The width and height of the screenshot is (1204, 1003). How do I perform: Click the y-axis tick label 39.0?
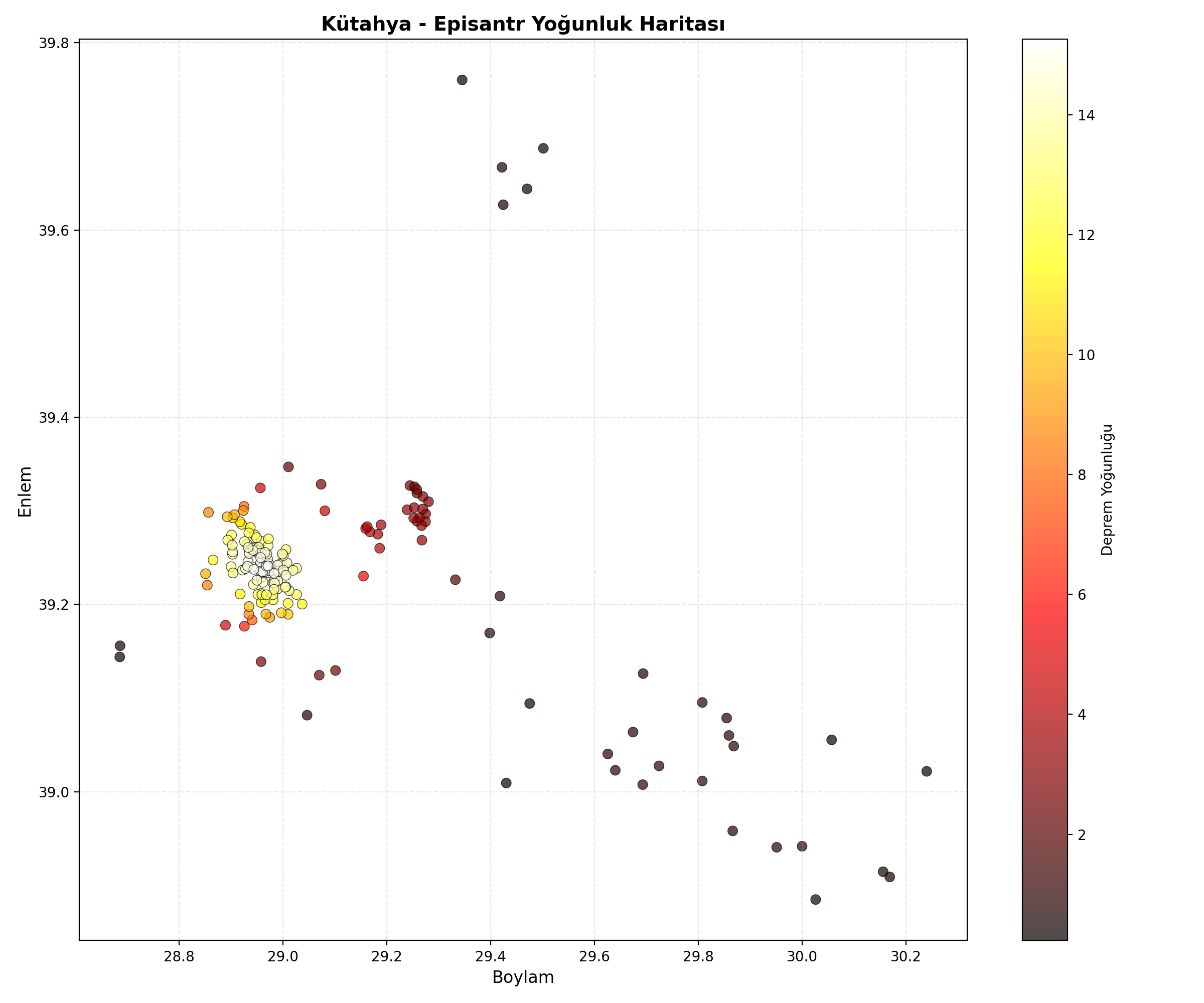pos(53,792)
